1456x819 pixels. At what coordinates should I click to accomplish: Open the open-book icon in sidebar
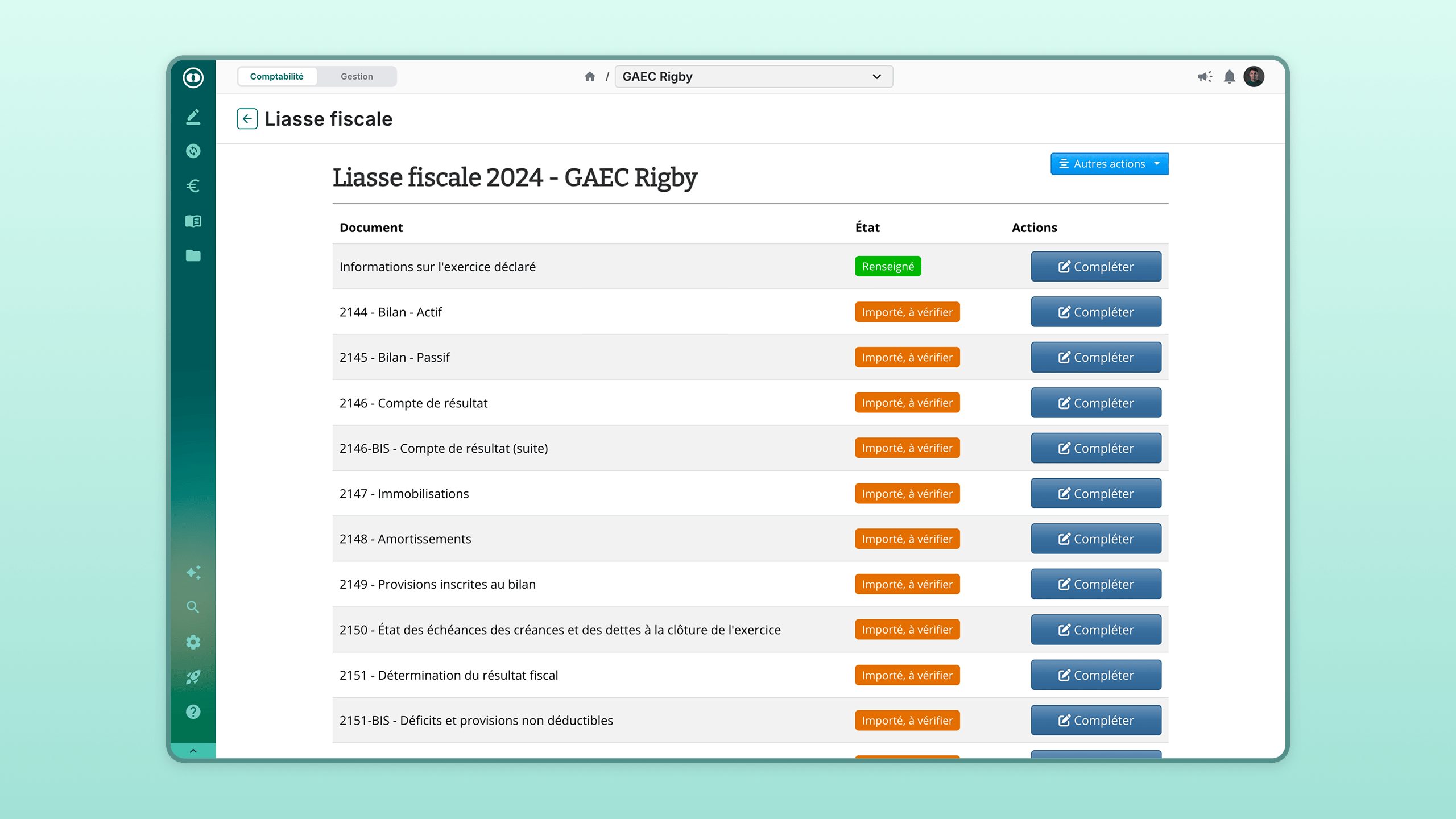pyautogui.click(x=193, y=221)
